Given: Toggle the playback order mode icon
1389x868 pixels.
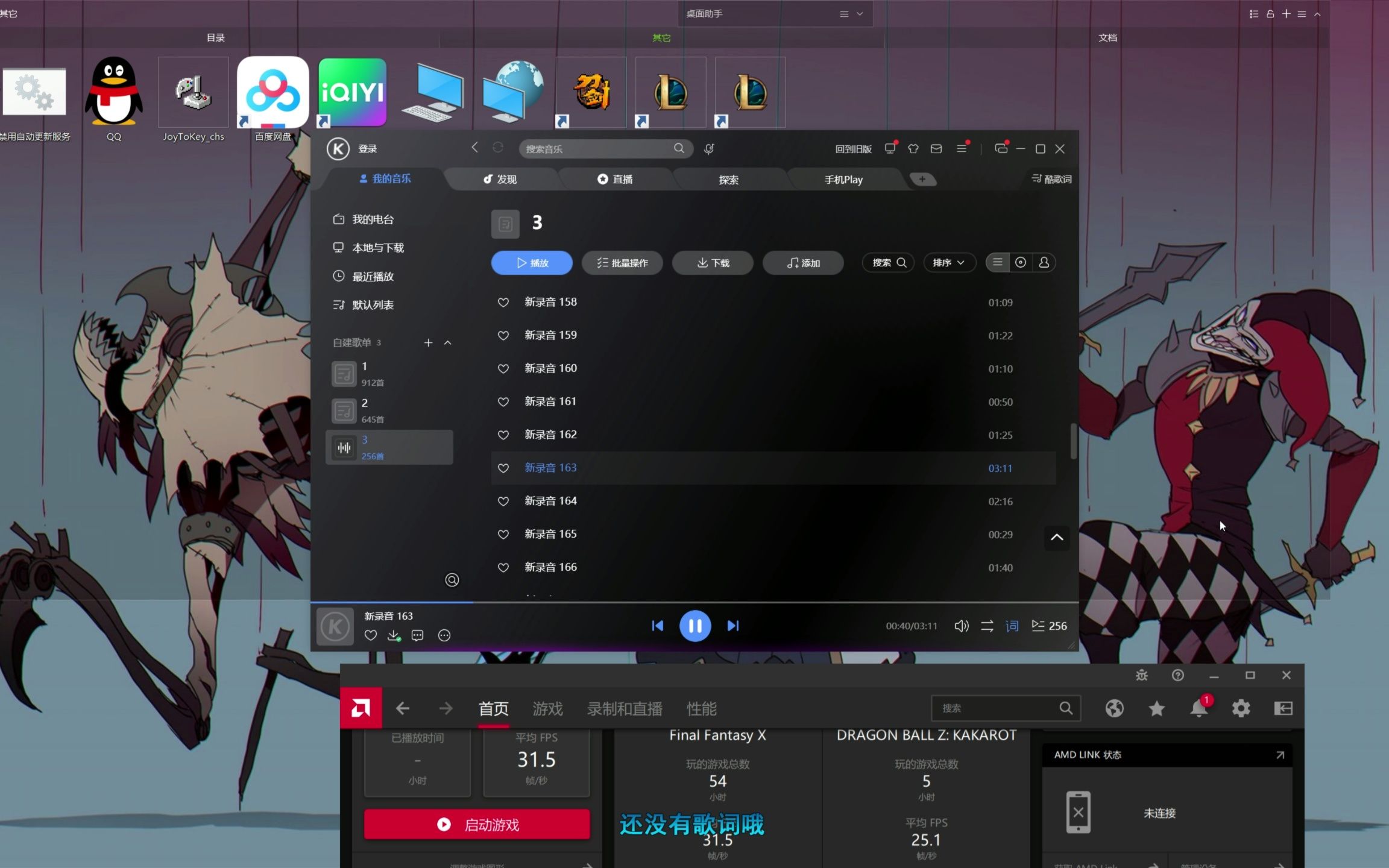Looking at the screenshot, I should pyautogui.click(x=987, y=626).
